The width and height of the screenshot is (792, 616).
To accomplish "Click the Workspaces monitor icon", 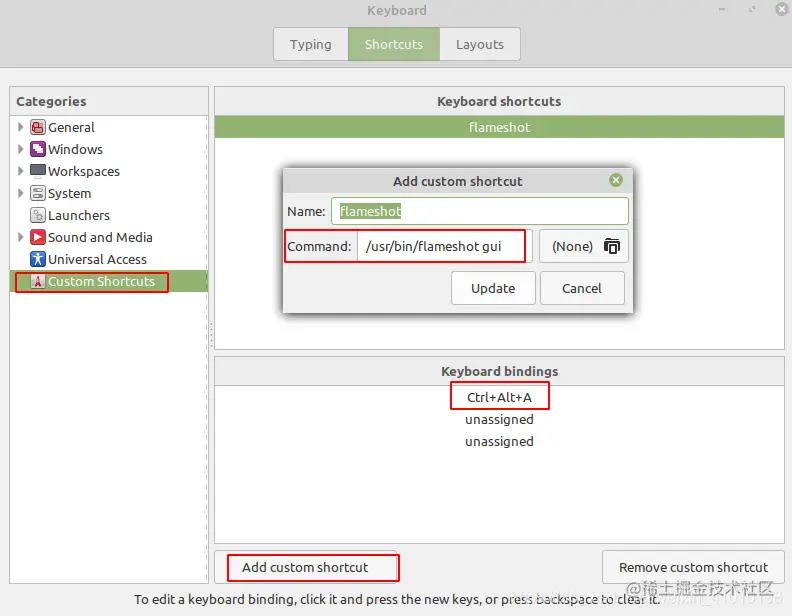I will point(37,171).
